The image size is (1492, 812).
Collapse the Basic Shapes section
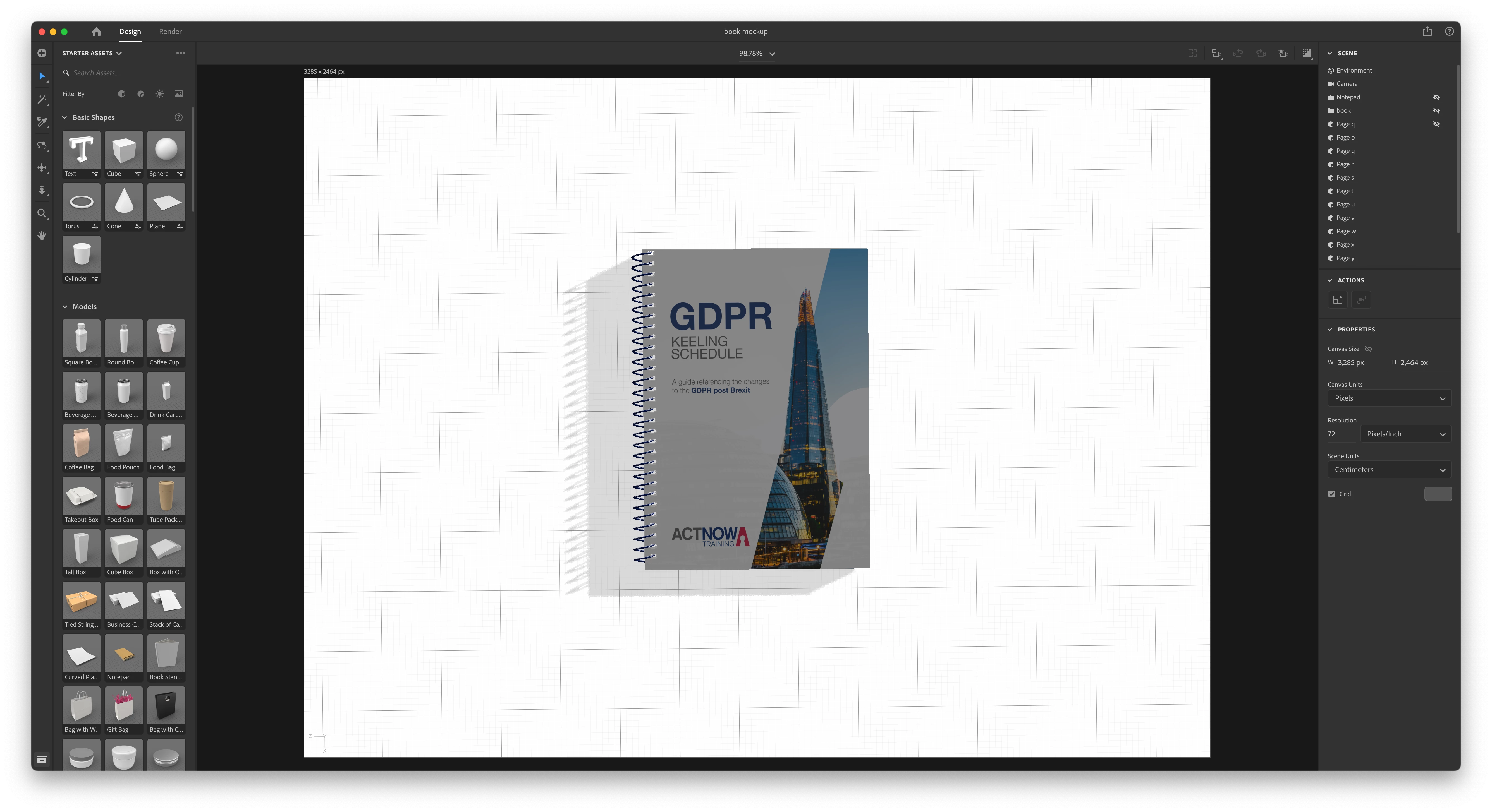[x=65, y=117]
